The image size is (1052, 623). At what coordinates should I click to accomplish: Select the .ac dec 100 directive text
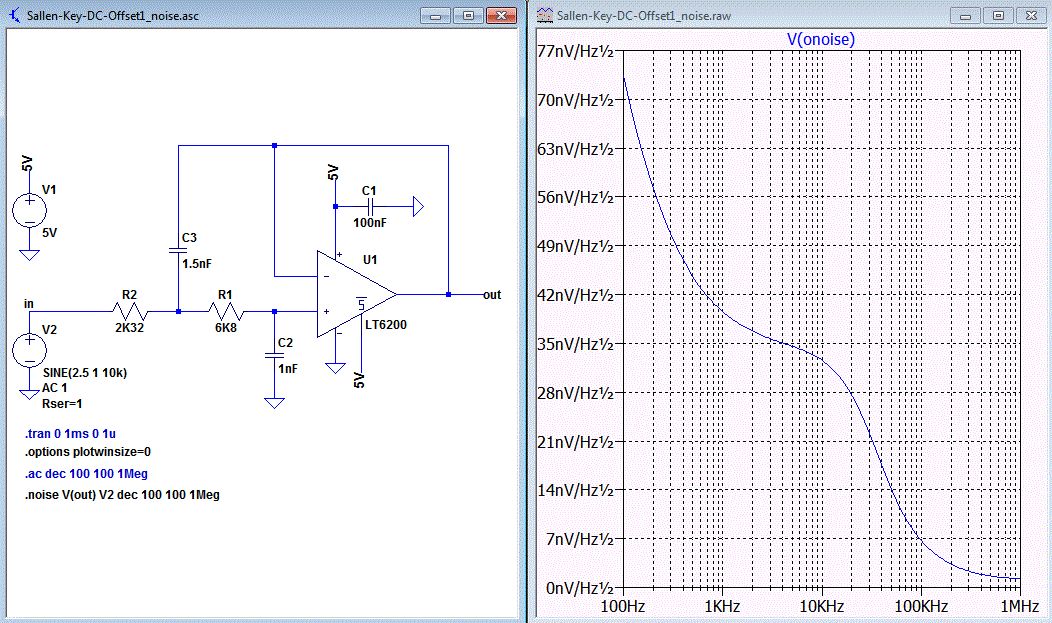point(87,473)
